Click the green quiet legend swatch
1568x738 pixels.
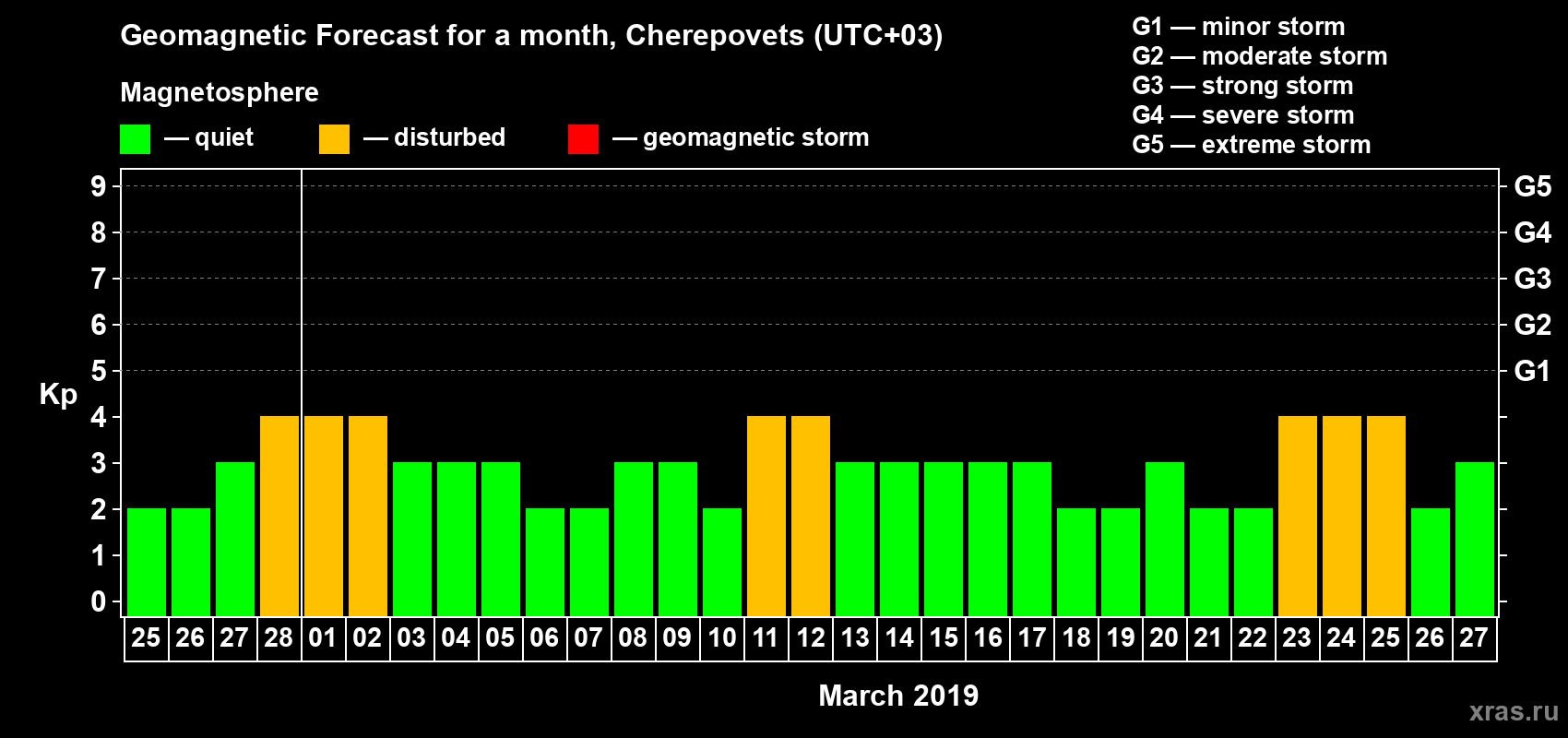136,139
